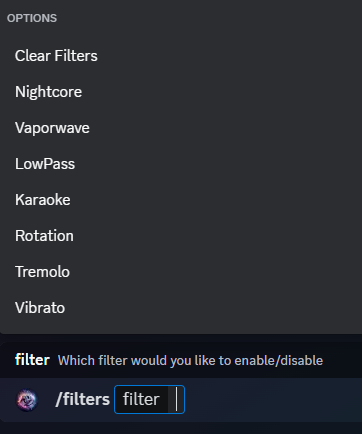Click the music bot avatar icon
The width and height of the screenshot is (362, 434).
tap(27, 400)
